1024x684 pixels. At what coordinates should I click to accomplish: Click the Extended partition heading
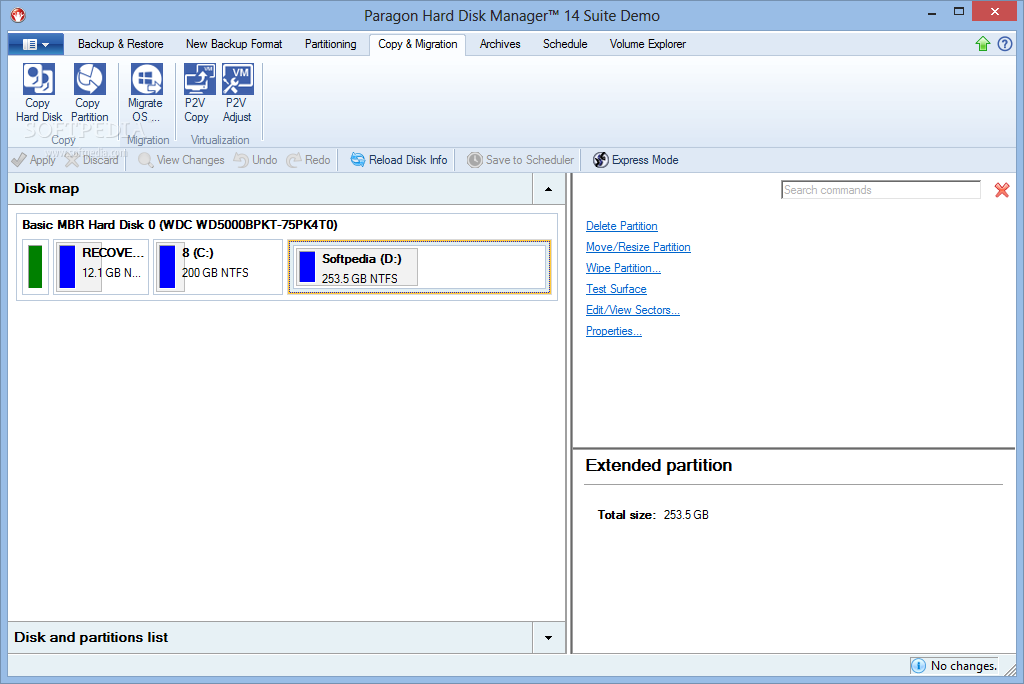[659, 465]
